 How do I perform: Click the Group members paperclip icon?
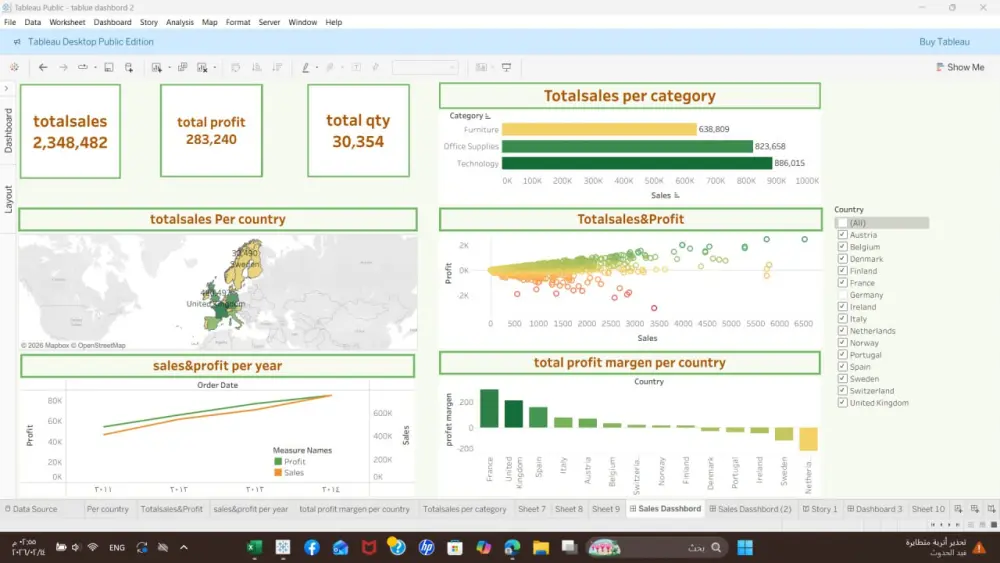click(x=330, y=67)
